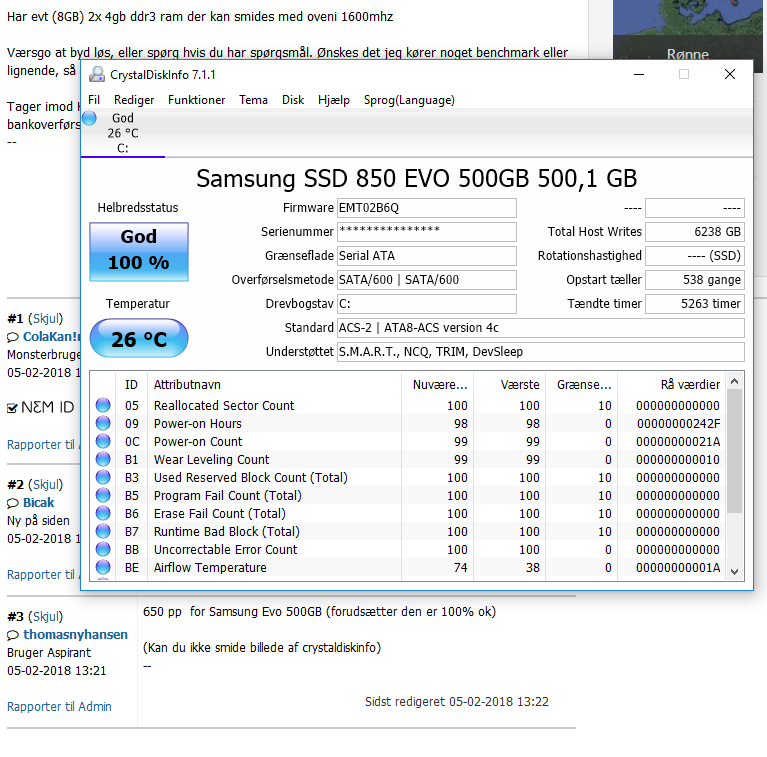Click the SMART list scrollbar thumb
The height and width of the screenshot is (757, 767).
pos(734,451)
